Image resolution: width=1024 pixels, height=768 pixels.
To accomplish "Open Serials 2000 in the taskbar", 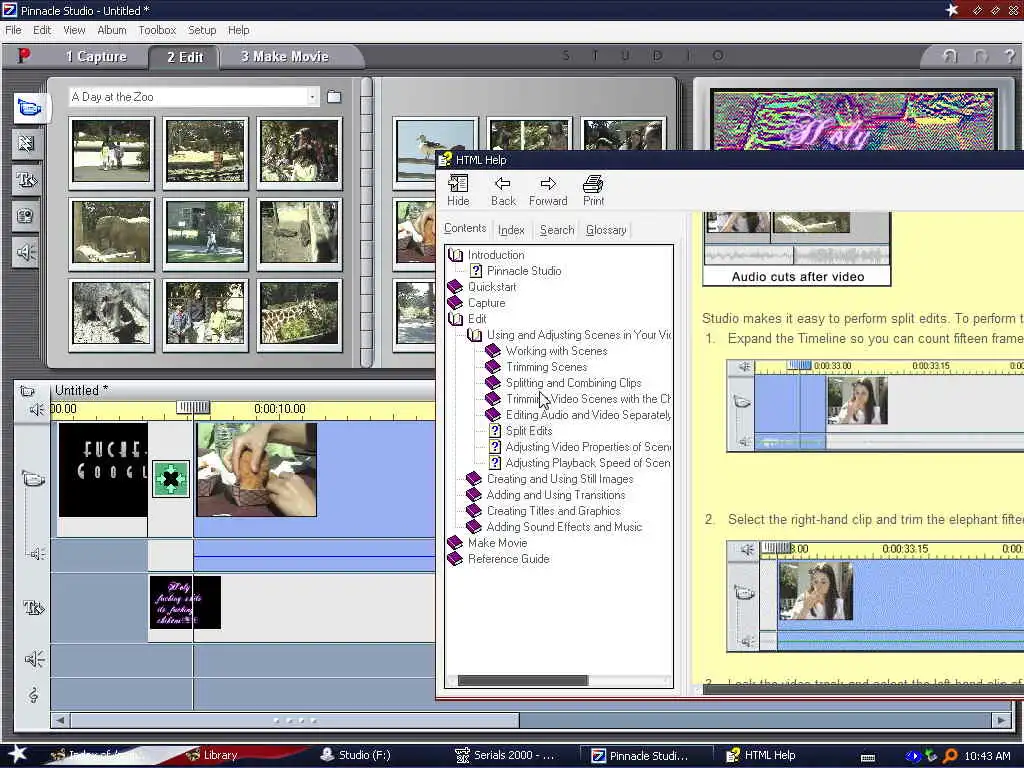I will pyautogui.click(x=505, y=756).
